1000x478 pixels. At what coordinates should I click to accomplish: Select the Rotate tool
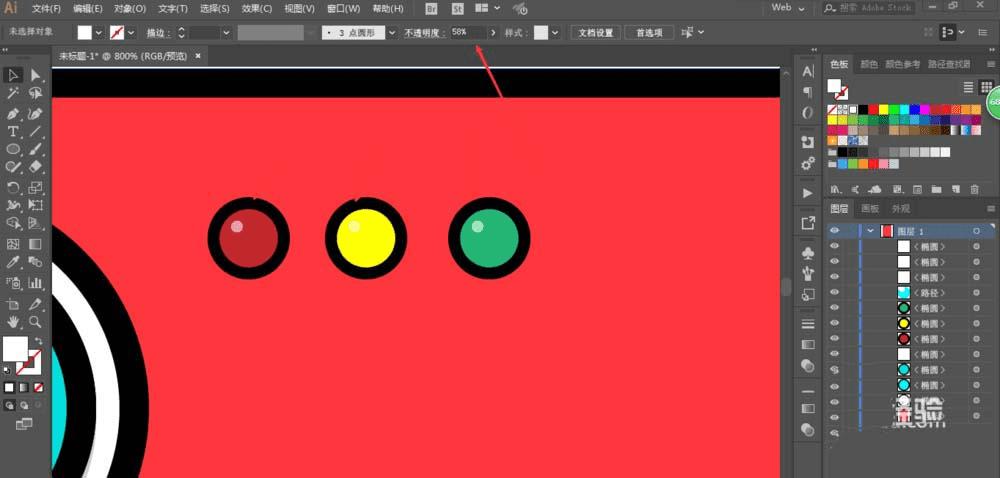click(x=13, y=187)
